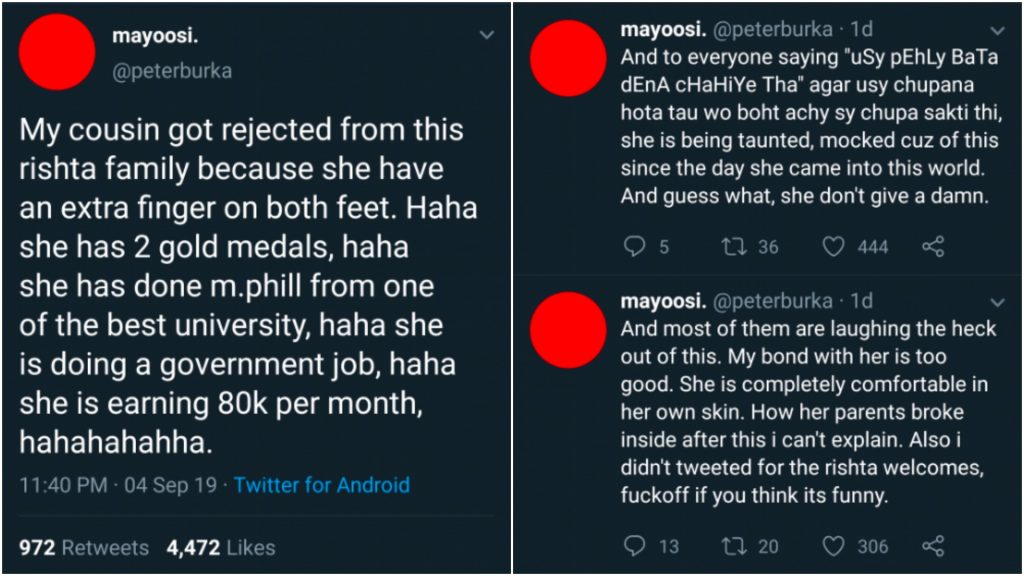Click the red avatar of the "laughing the heck" tweet
This screenshot has height=576, width=1024.
[x=568, y=330]
